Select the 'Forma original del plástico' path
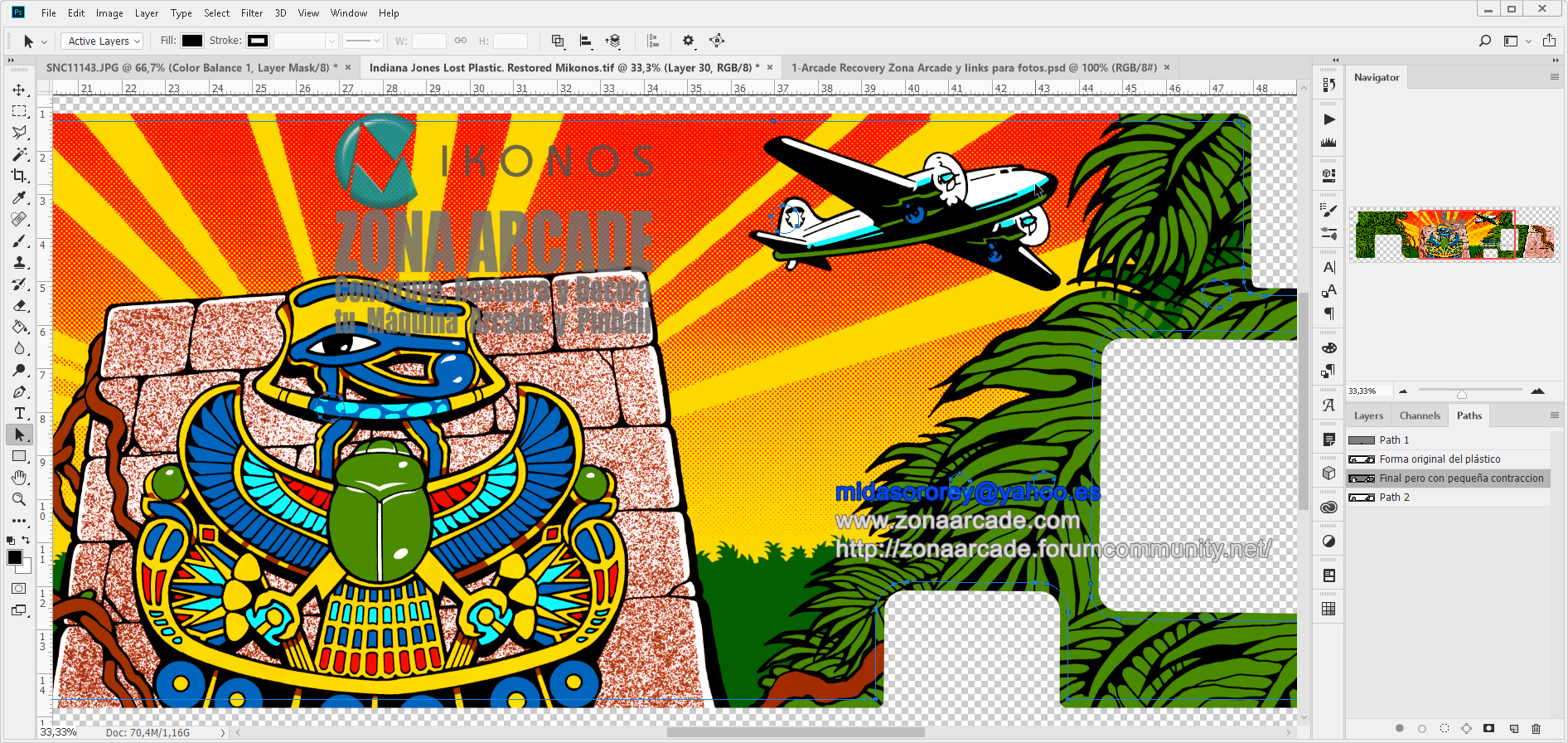The height and width of the screenshot is (743, 1568). (x=1448, y=459)
